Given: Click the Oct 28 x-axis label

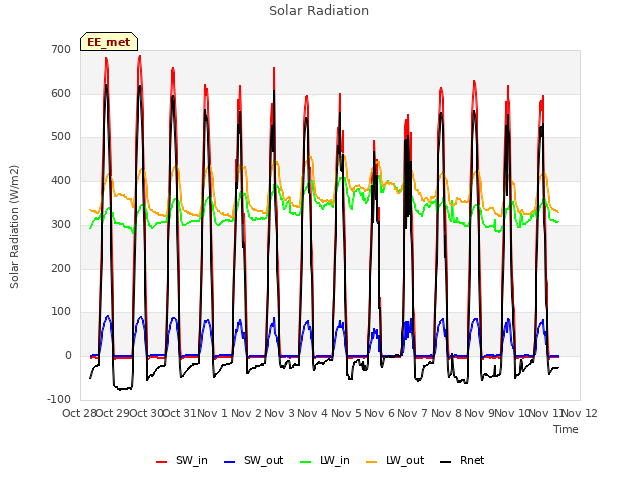Looking at the screenshot, I should [79, 413].
